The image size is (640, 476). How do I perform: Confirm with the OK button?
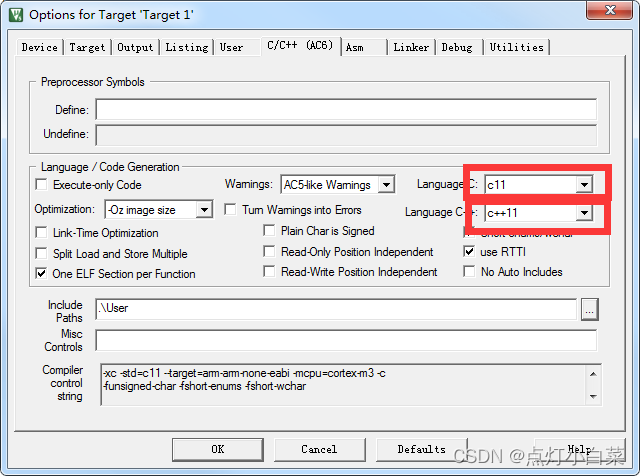[x=218, y=449]
